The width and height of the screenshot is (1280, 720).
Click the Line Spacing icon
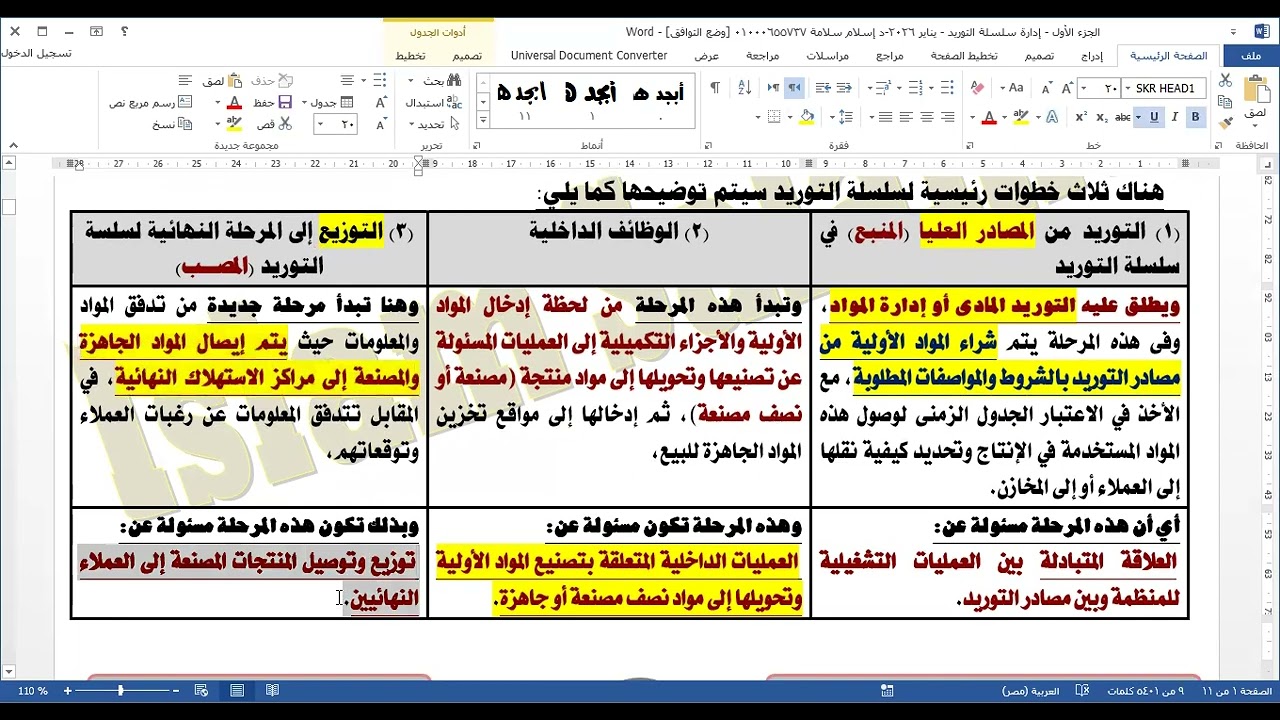pos(845,117)
